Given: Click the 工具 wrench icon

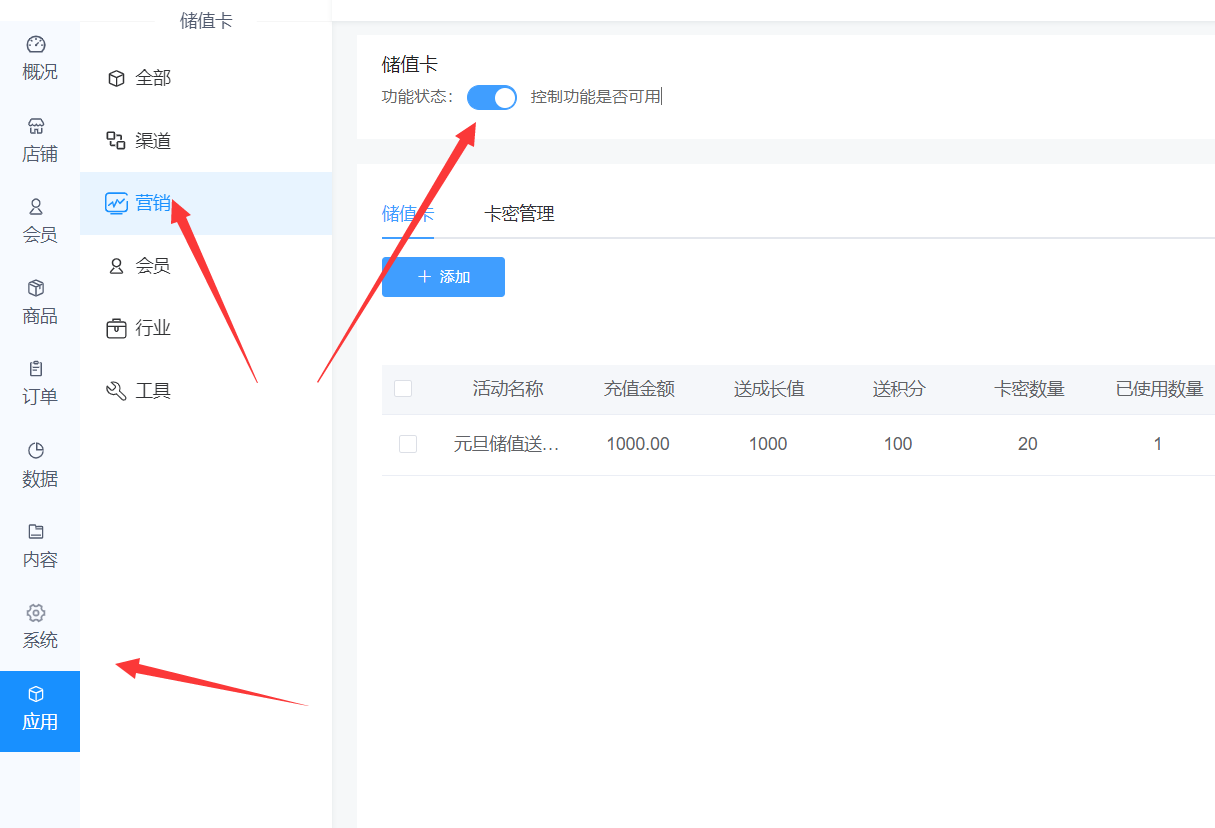Looking at the screenshot, I should 116,391.
